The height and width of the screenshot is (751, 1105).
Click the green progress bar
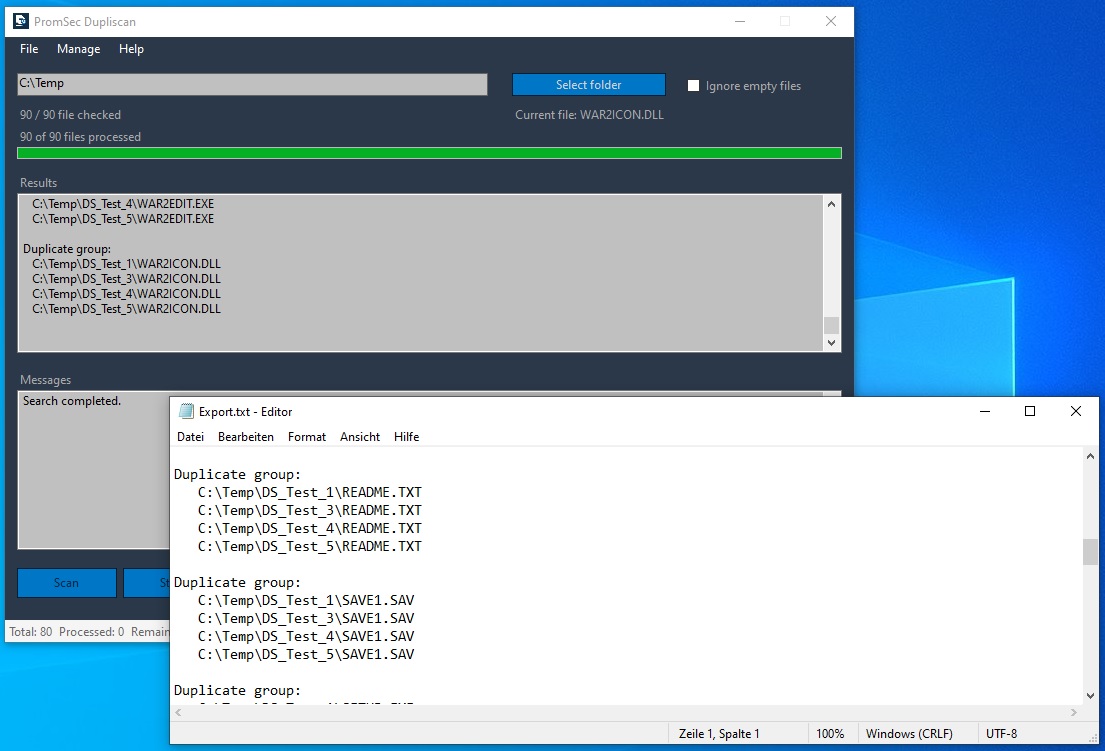point(429,153)
